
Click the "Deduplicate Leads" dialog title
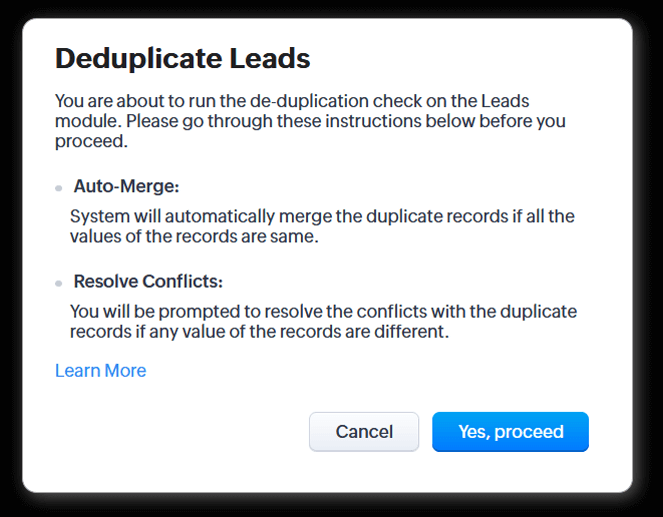(x=182, y=59)
